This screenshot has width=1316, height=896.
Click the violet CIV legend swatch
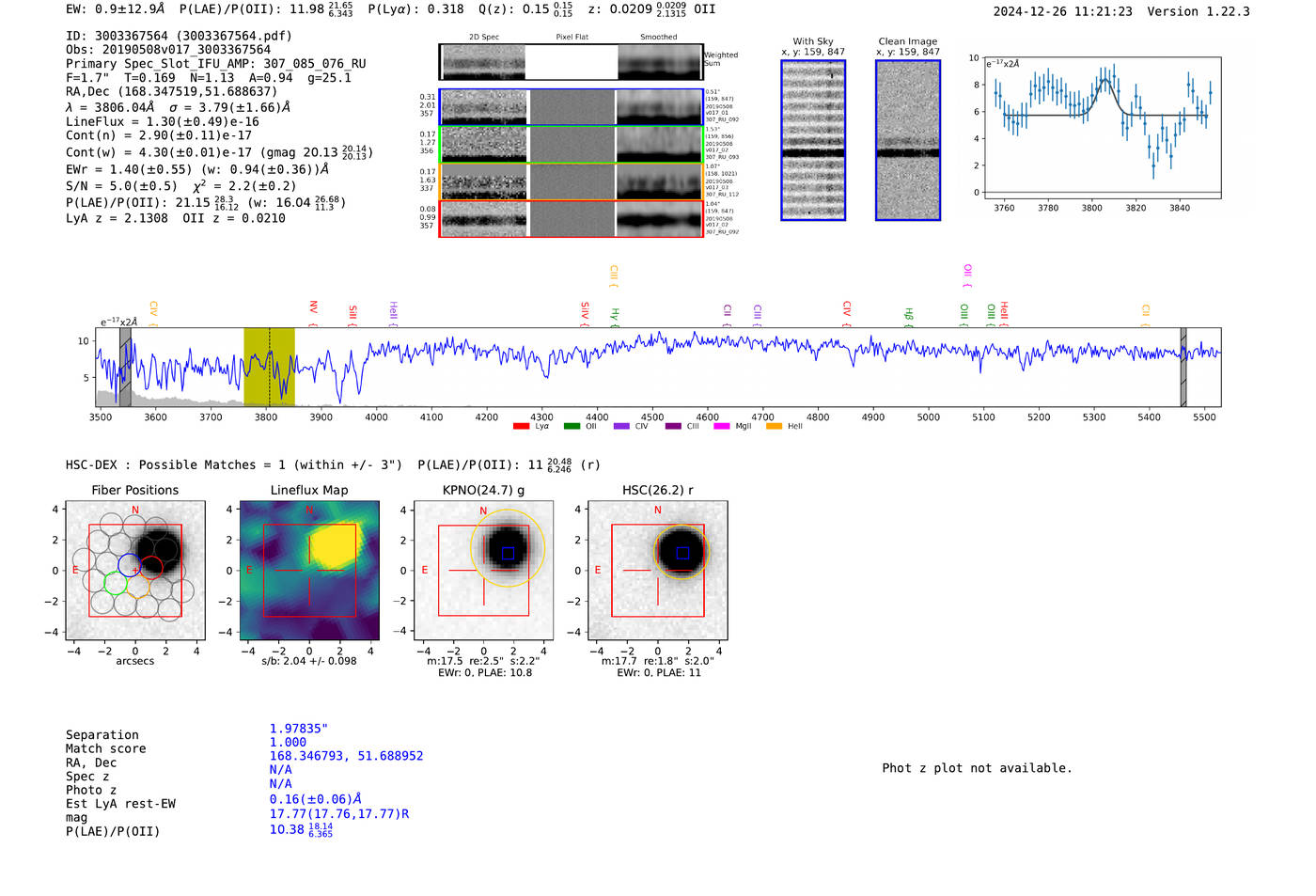pyautogui.click(x=621, y=427)
